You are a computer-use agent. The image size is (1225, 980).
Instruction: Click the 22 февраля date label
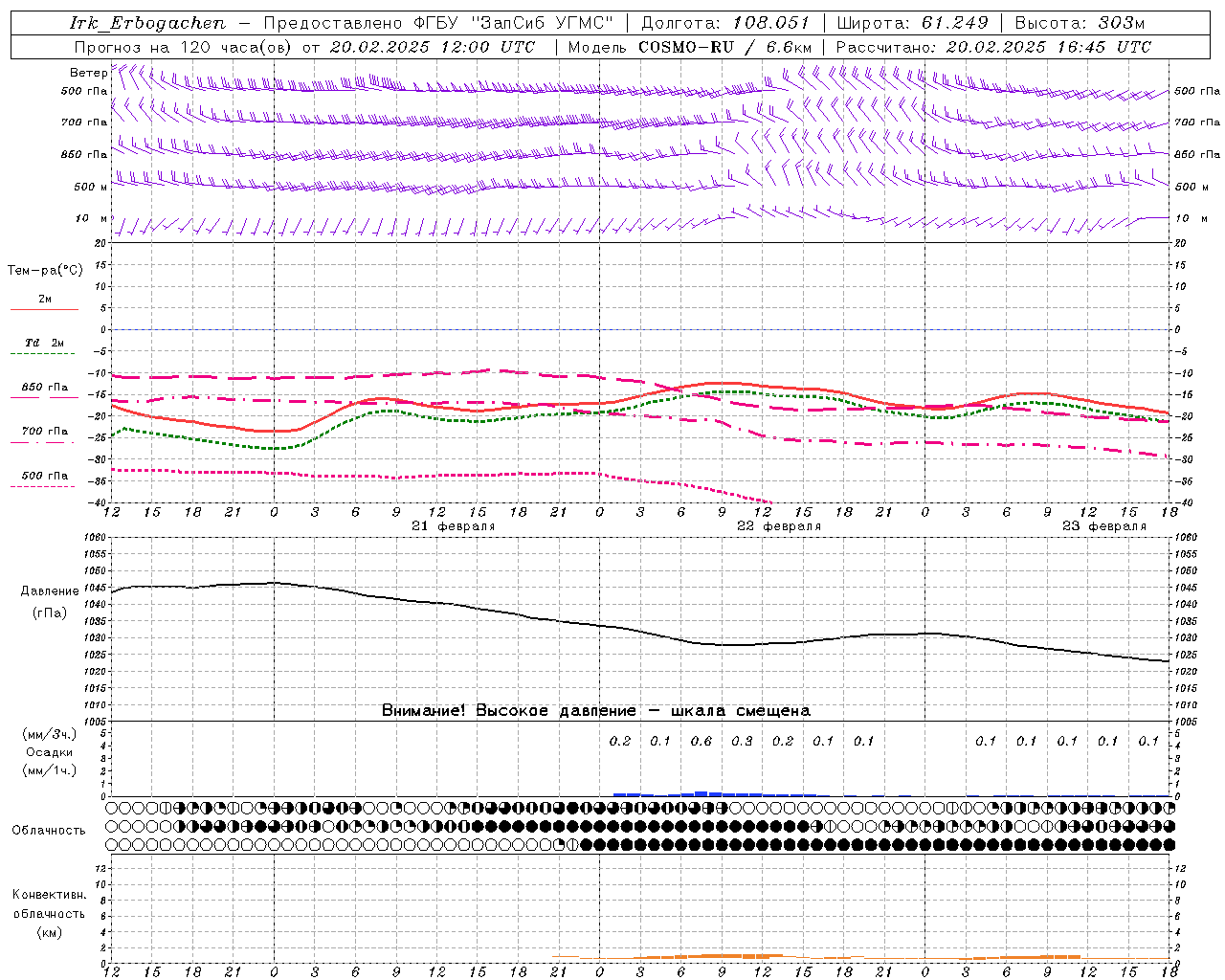[x=779, y=526]
